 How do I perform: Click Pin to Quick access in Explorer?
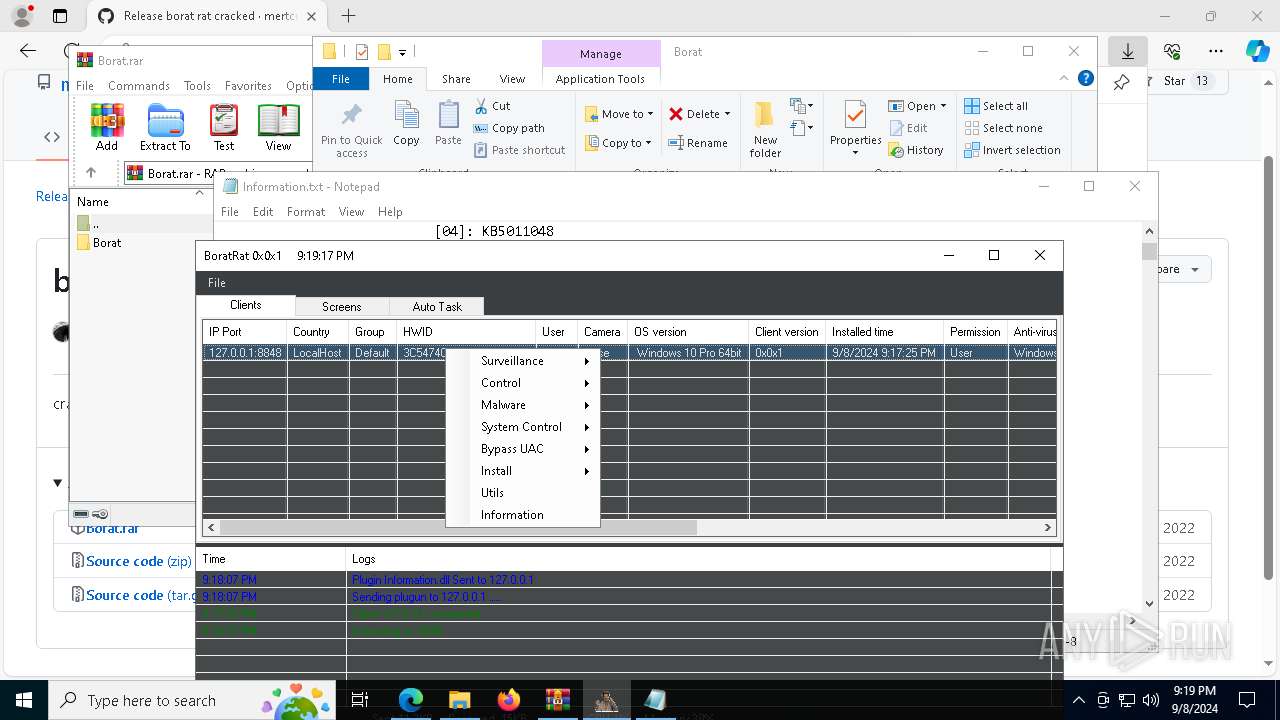pos(352,129)
